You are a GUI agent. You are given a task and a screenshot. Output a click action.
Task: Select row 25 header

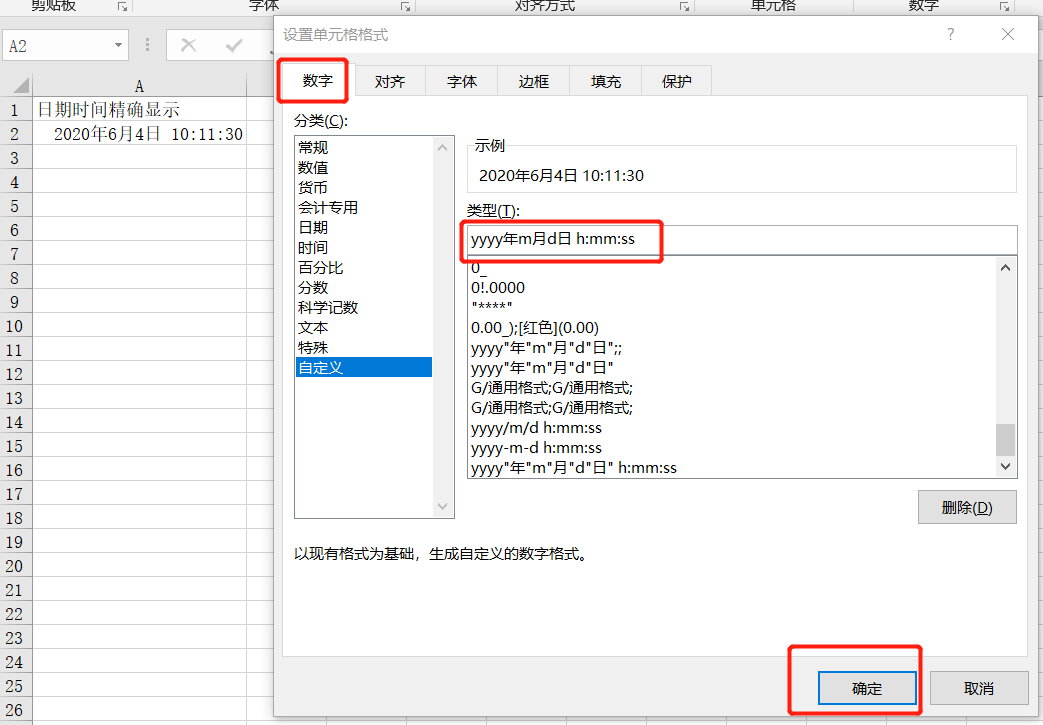[15, 686]
